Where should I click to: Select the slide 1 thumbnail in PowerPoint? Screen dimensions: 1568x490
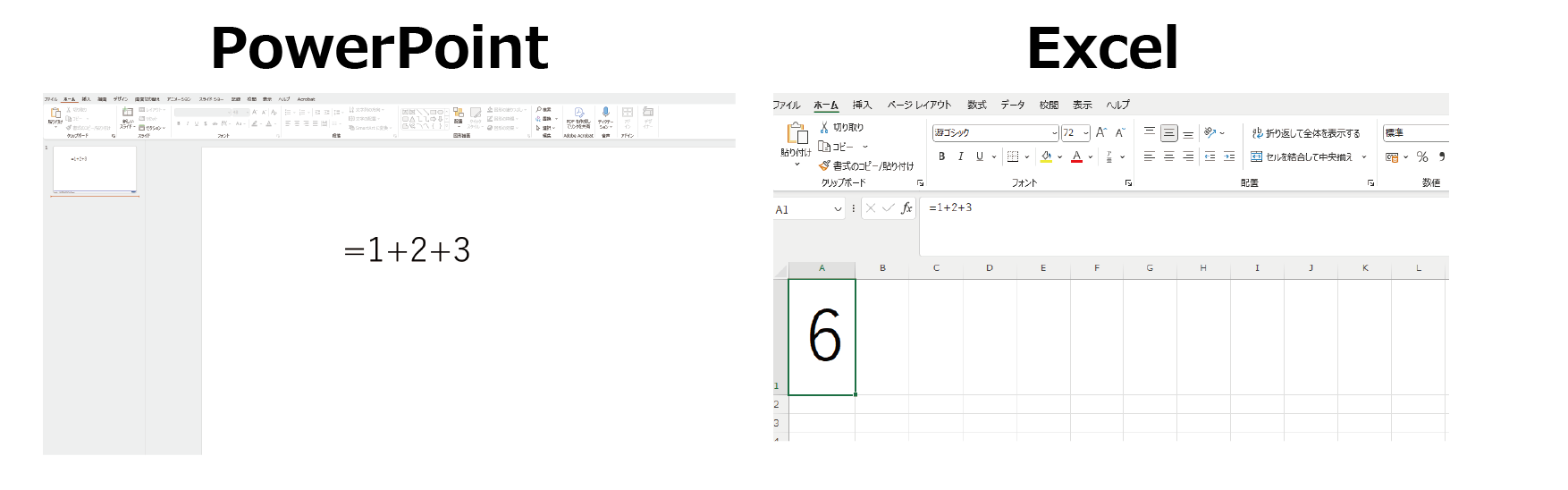point(95,169)
